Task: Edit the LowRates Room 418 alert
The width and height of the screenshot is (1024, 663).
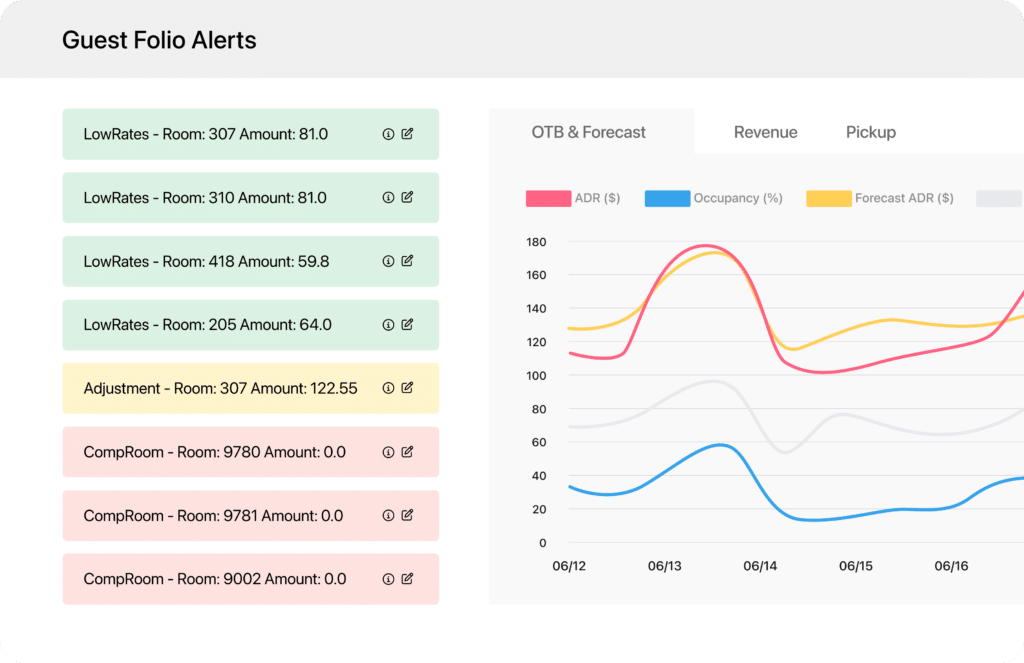Action: tap(407, 261)
